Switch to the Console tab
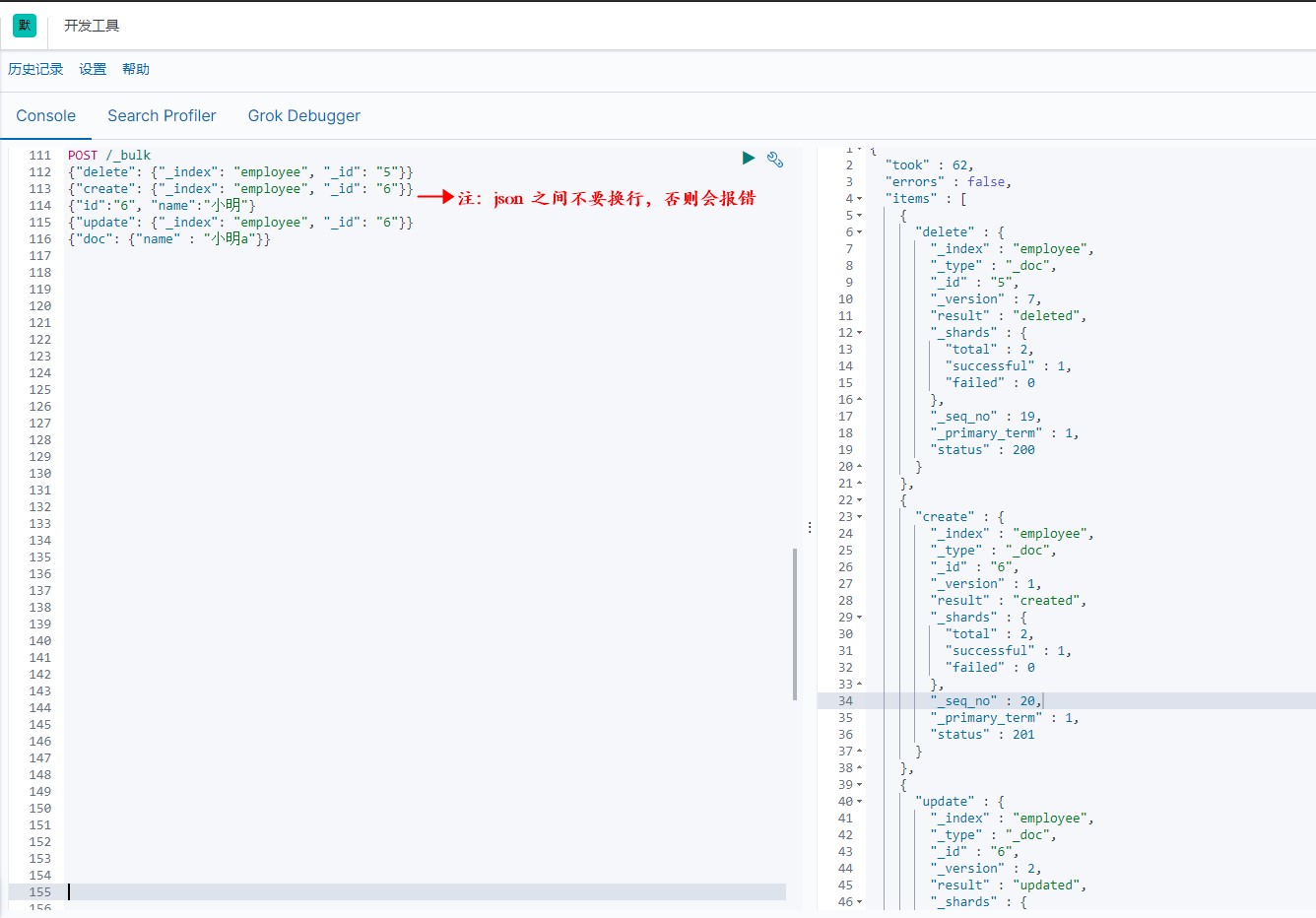 46,115
